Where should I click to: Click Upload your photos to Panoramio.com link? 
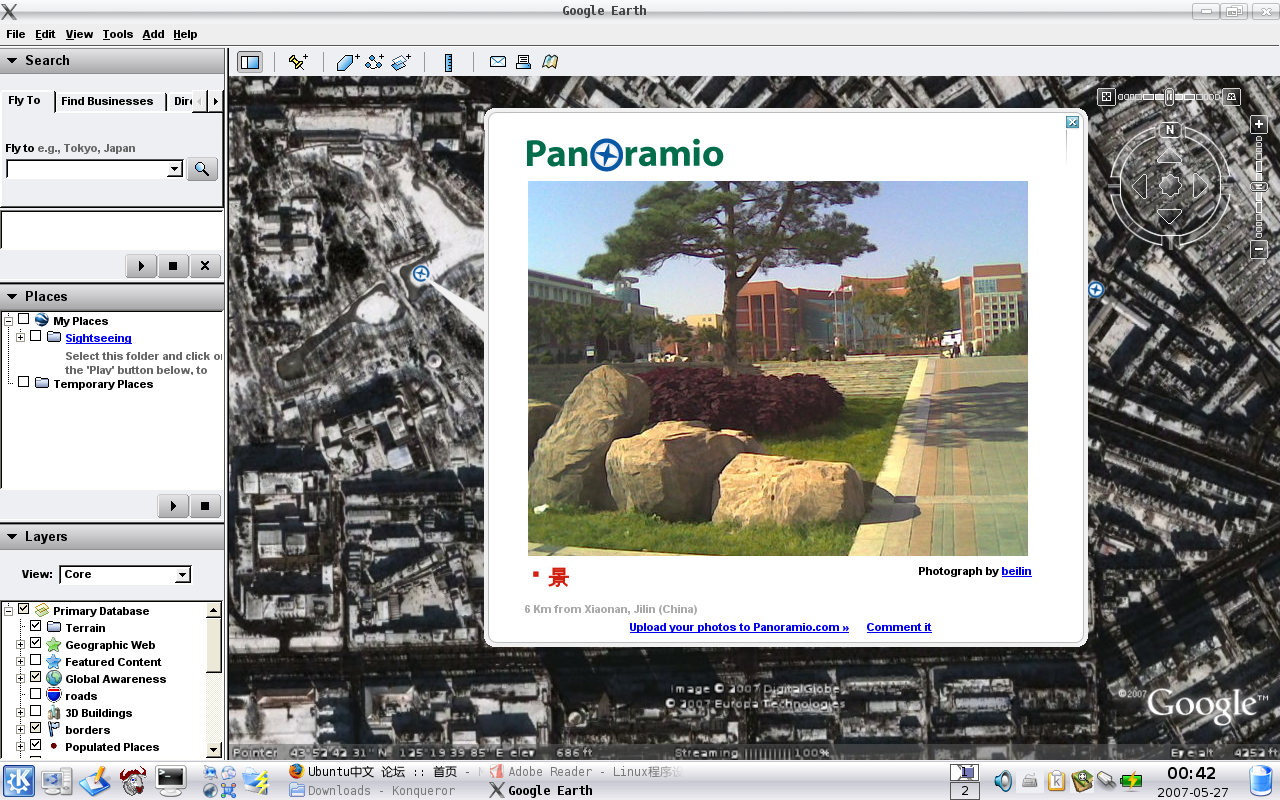pos(739,627)
